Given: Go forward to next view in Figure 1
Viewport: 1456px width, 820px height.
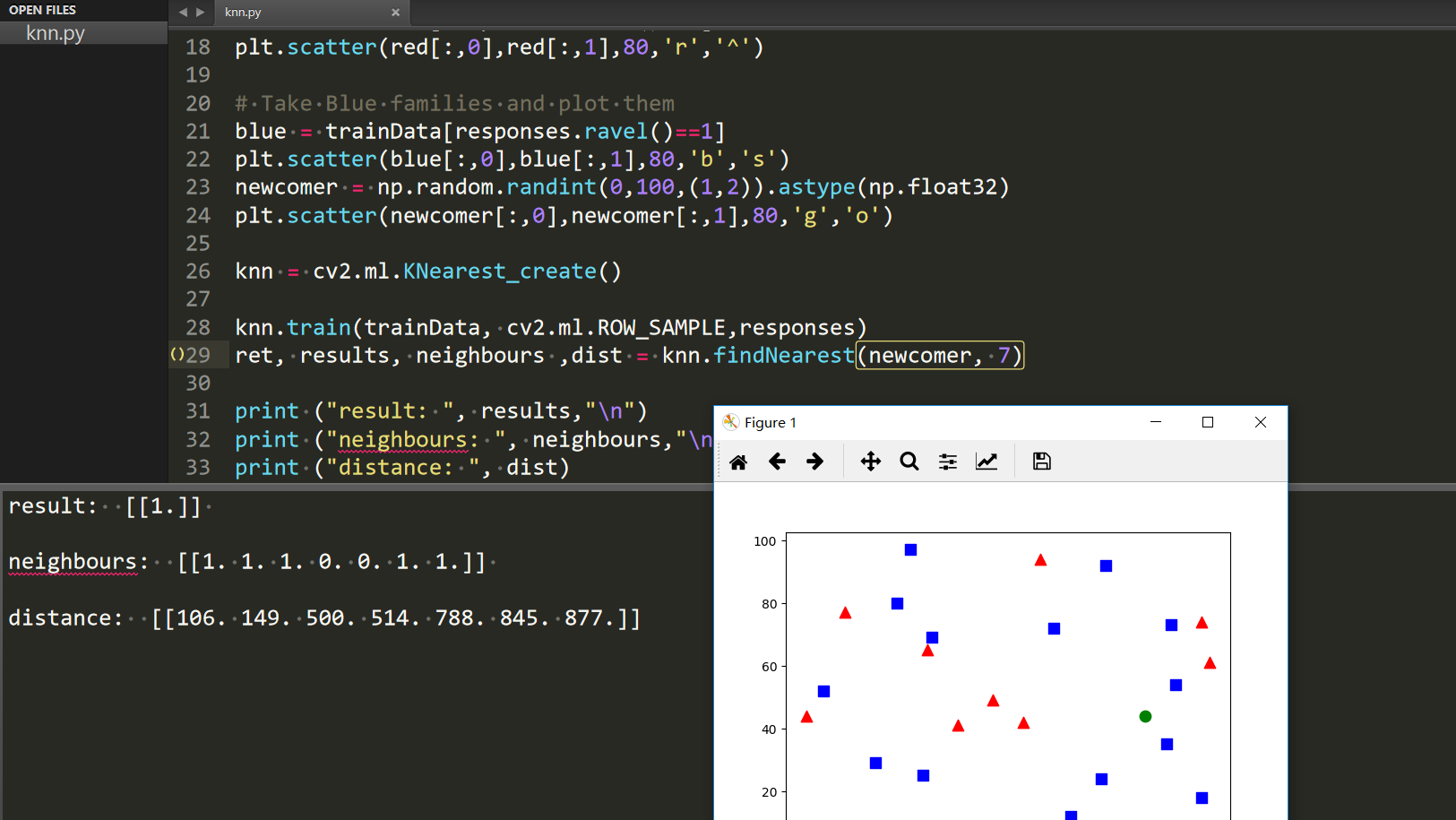Looking at the screenshot, I should pos(814,462).
